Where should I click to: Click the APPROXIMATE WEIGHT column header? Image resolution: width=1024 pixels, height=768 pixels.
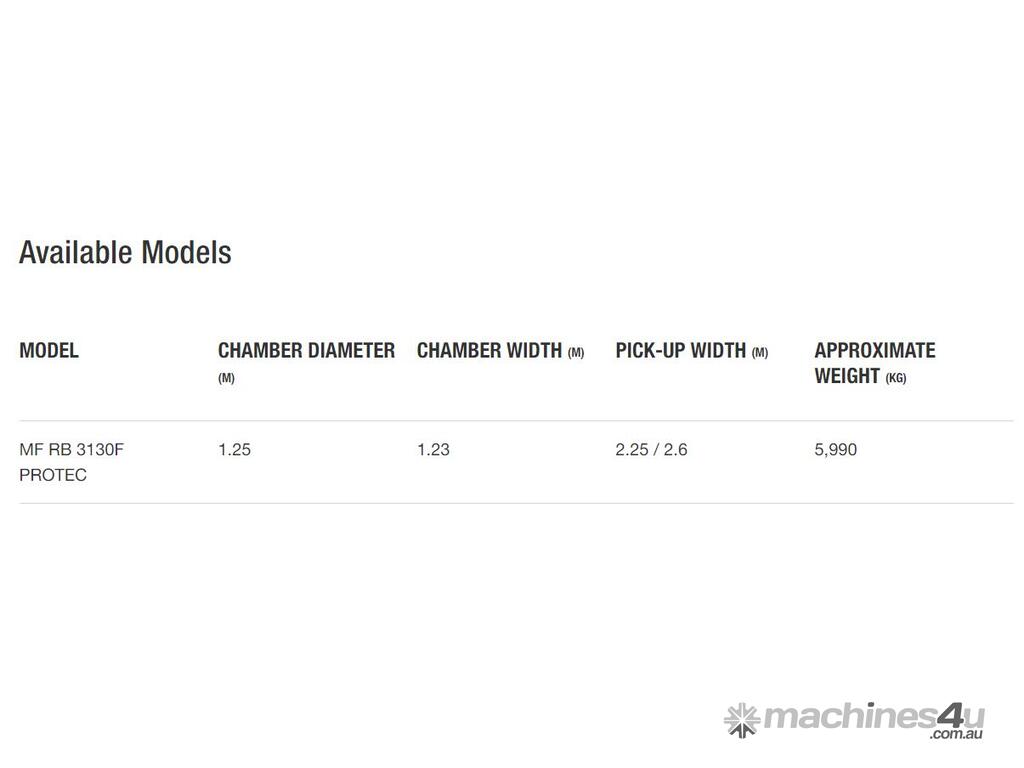coord(874,351)
